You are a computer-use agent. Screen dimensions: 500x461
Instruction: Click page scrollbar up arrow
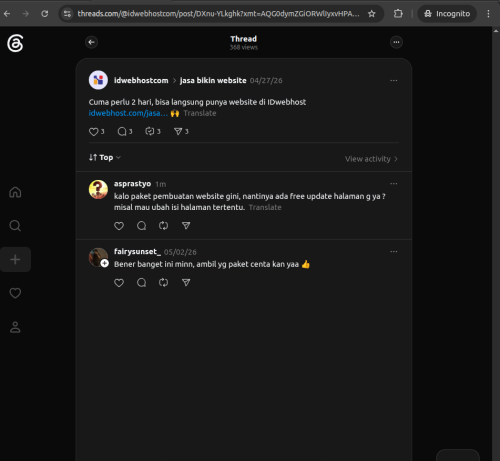(x=496, y=31)
